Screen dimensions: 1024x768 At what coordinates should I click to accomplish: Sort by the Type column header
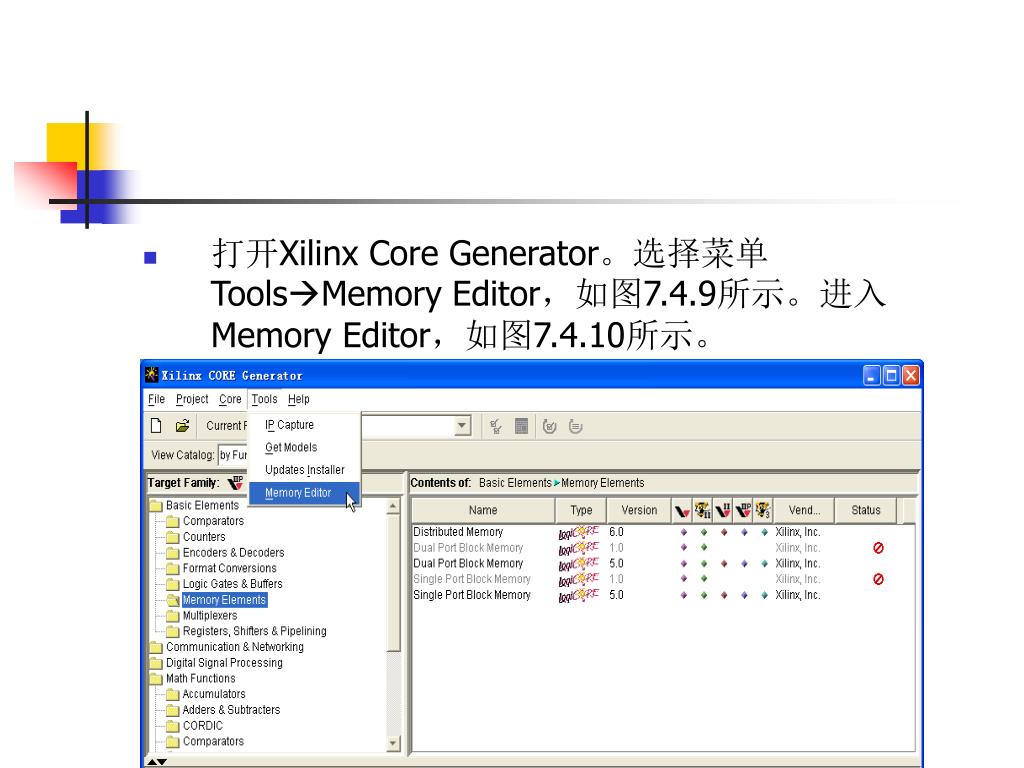point(581,511)
